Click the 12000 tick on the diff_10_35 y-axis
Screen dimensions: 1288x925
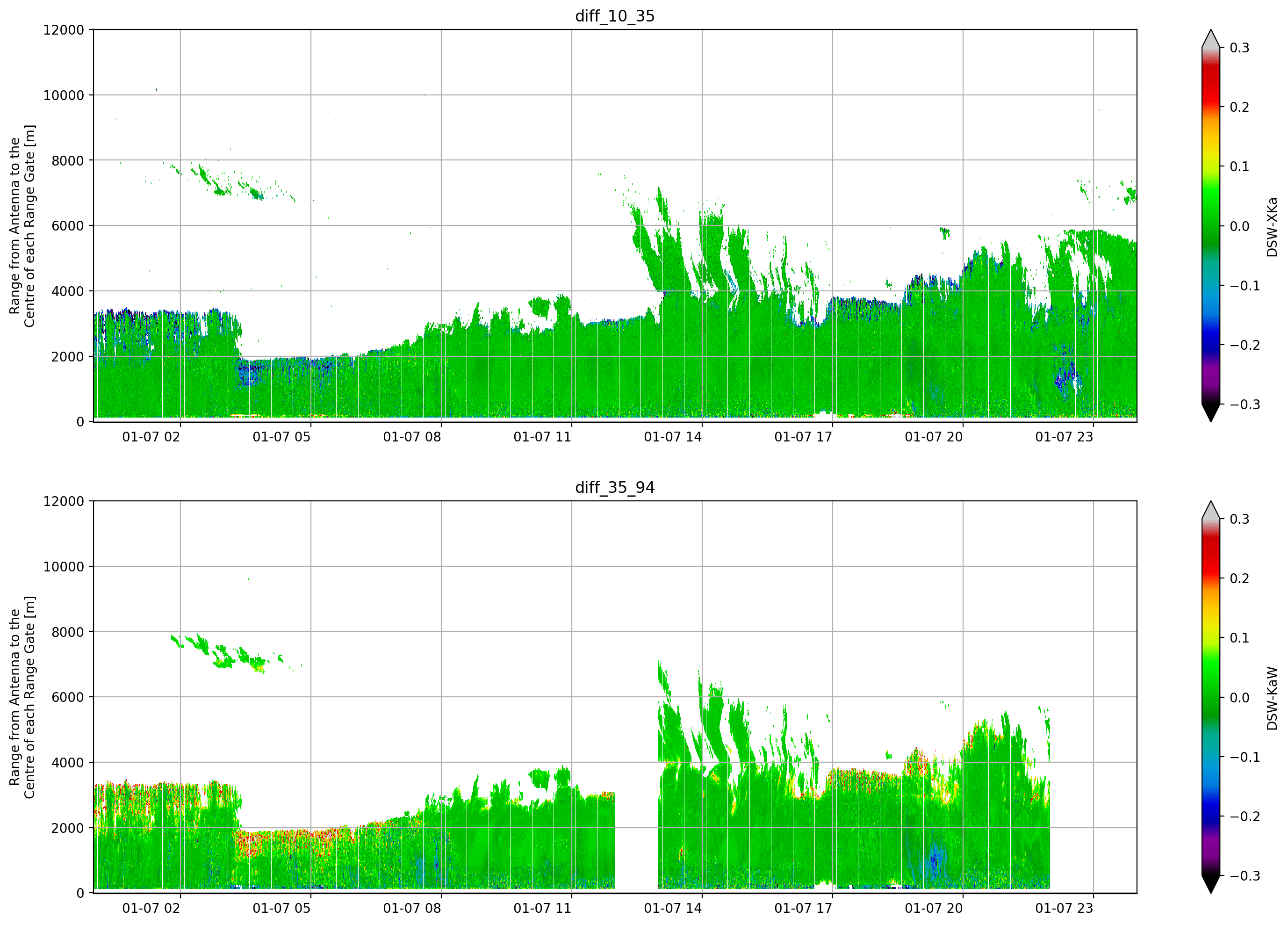click(x=64, y=30)
